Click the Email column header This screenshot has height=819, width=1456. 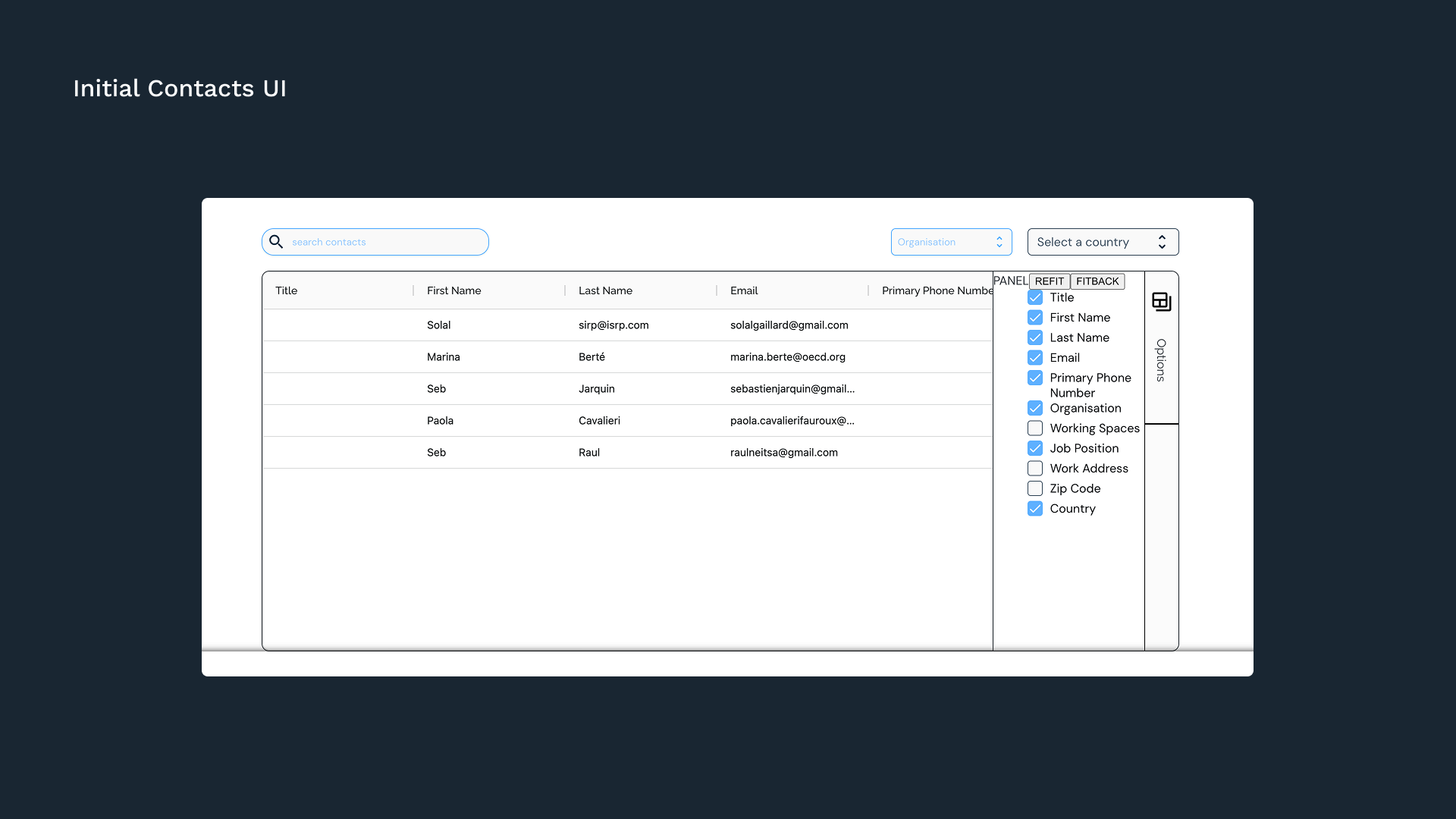tap(743, 290)
